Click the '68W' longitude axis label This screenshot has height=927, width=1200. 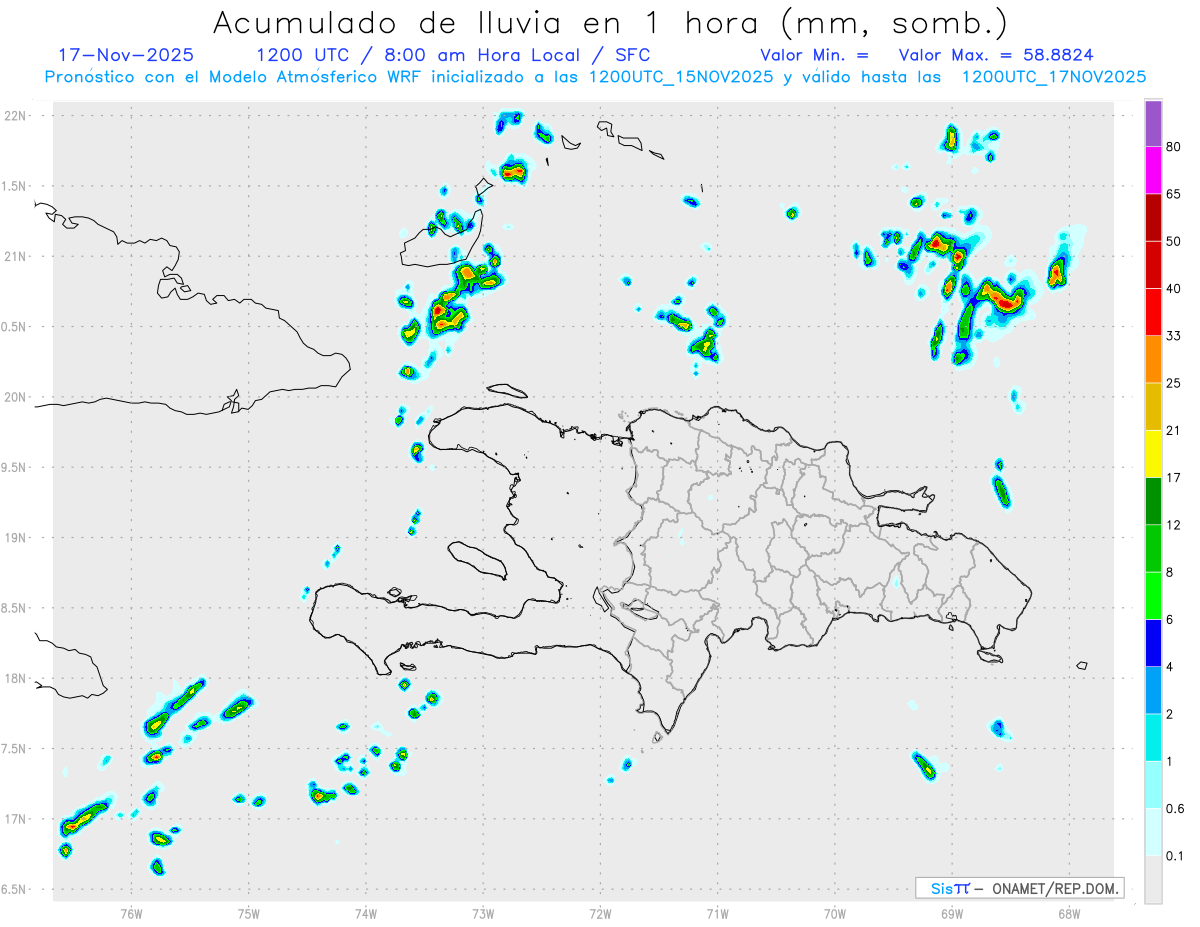click(x=1069, y=913)
